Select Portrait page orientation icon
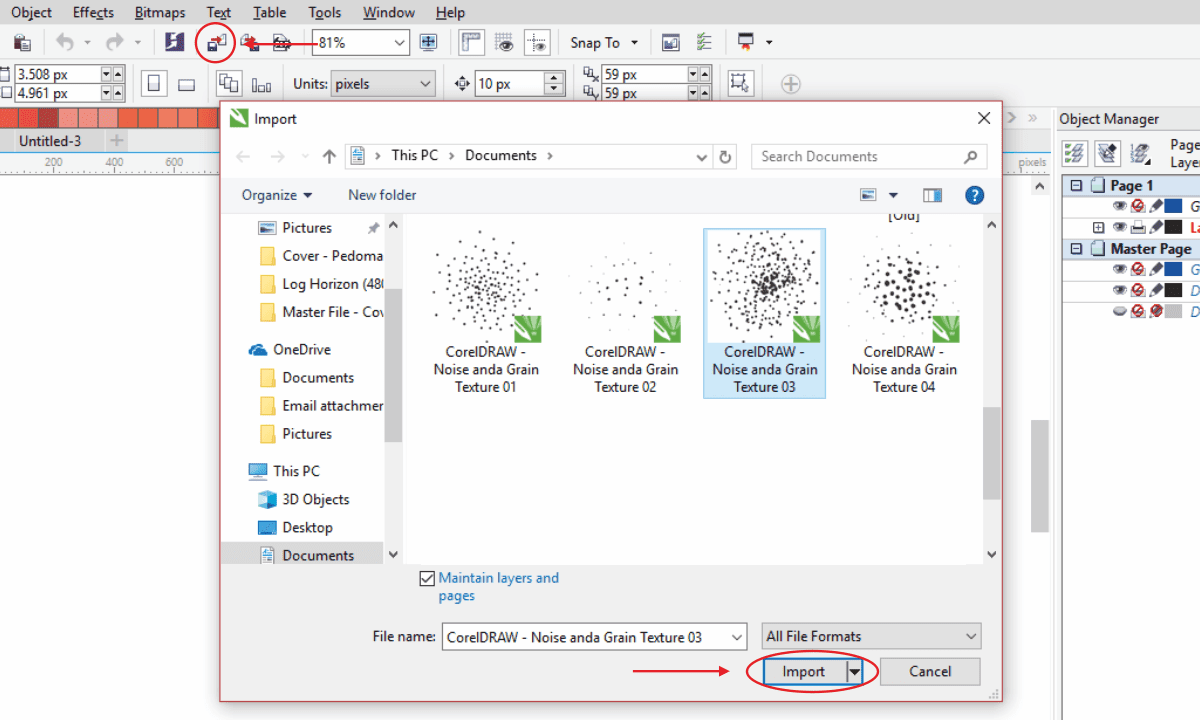 (x=155, y=84)
